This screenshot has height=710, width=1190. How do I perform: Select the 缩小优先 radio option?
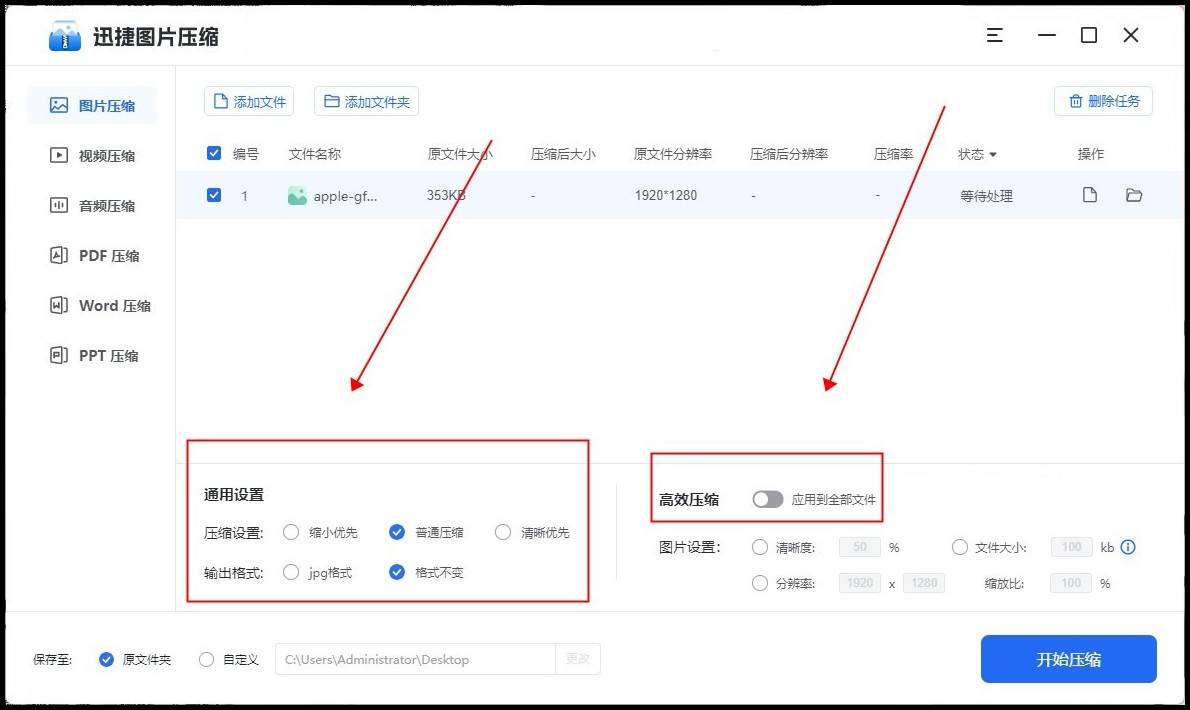[291, 532]
